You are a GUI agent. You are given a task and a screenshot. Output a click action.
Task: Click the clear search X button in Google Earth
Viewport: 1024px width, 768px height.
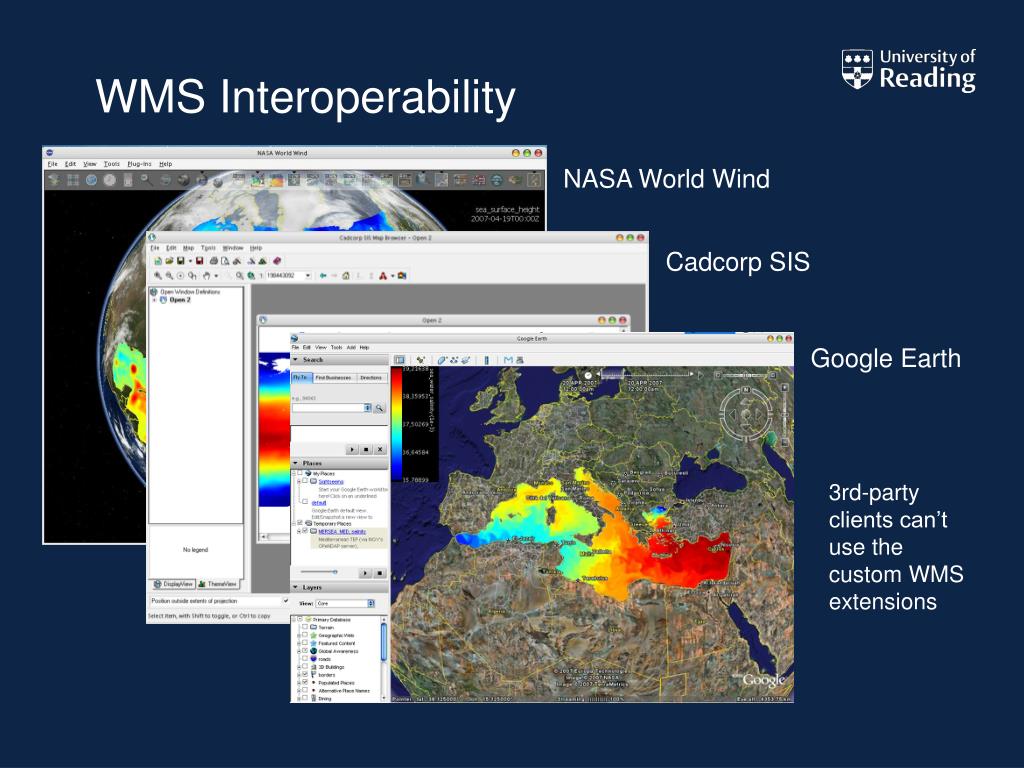pyautogui.click(x=380, y=449)
